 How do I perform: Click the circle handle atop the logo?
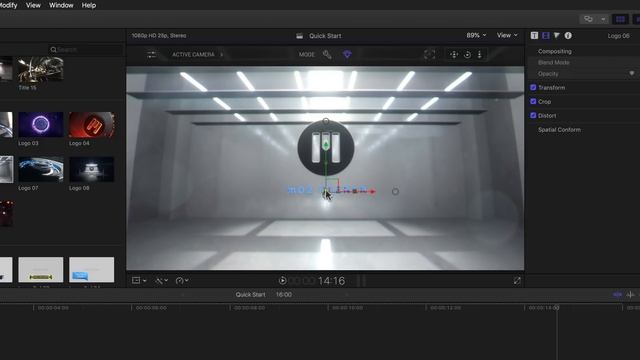pyautogui.click(x=326, y=121)
